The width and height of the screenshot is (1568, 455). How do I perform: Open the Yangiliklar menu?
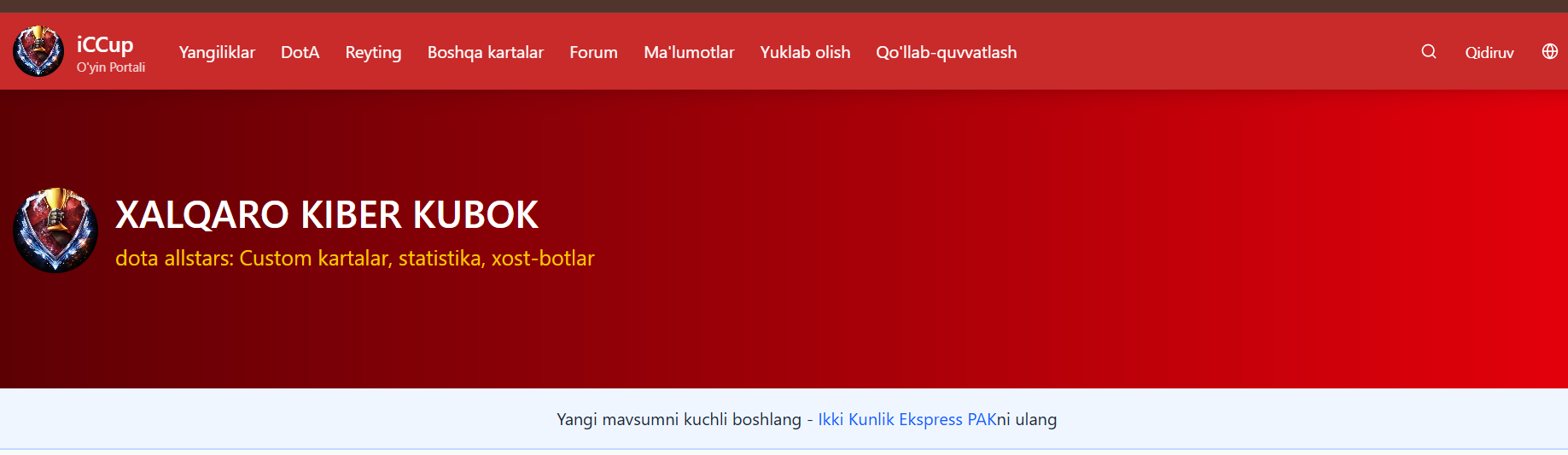pos(217,52)
